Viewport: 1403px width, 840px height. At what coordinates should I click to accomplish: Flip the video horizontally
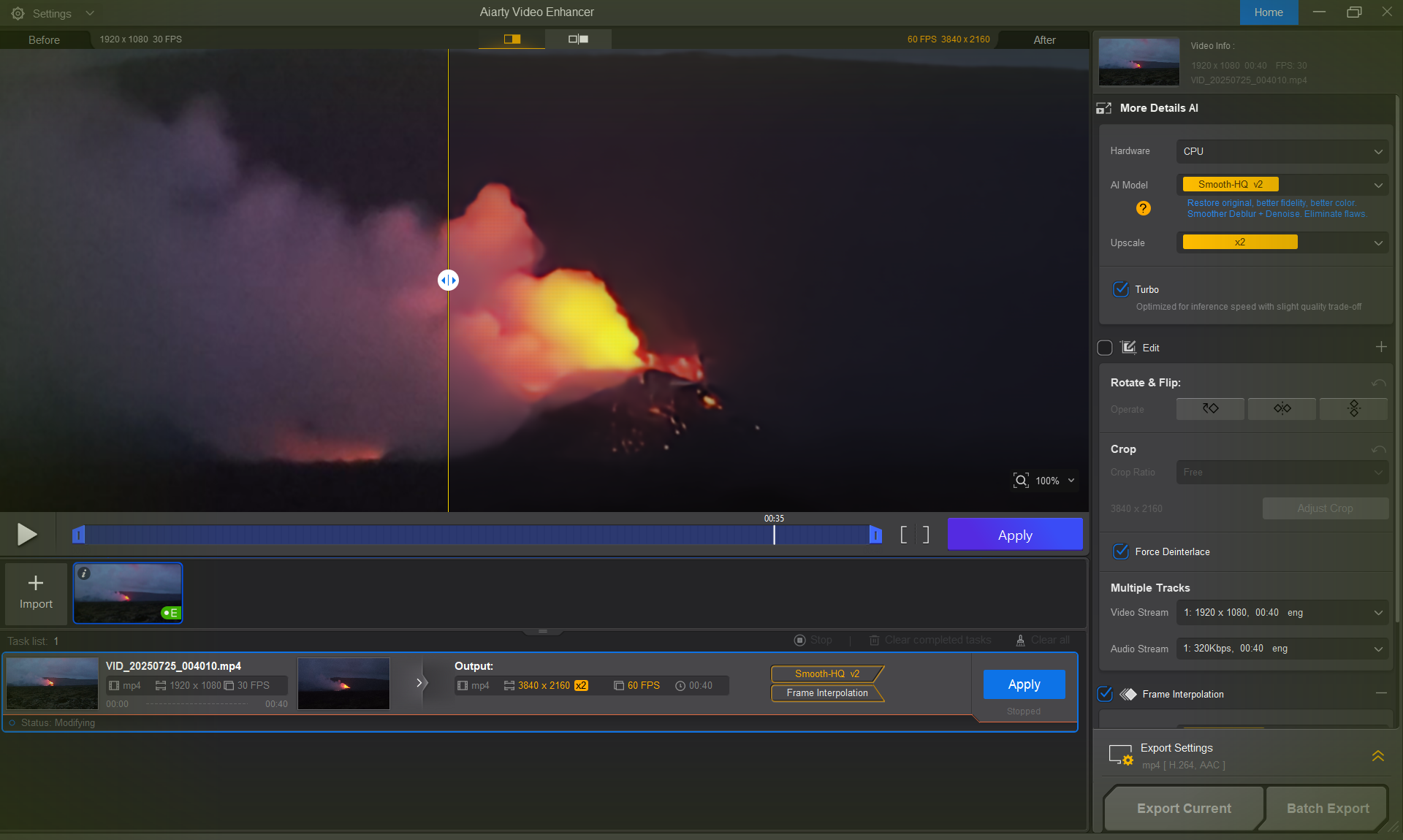[x=1282, y=409]
